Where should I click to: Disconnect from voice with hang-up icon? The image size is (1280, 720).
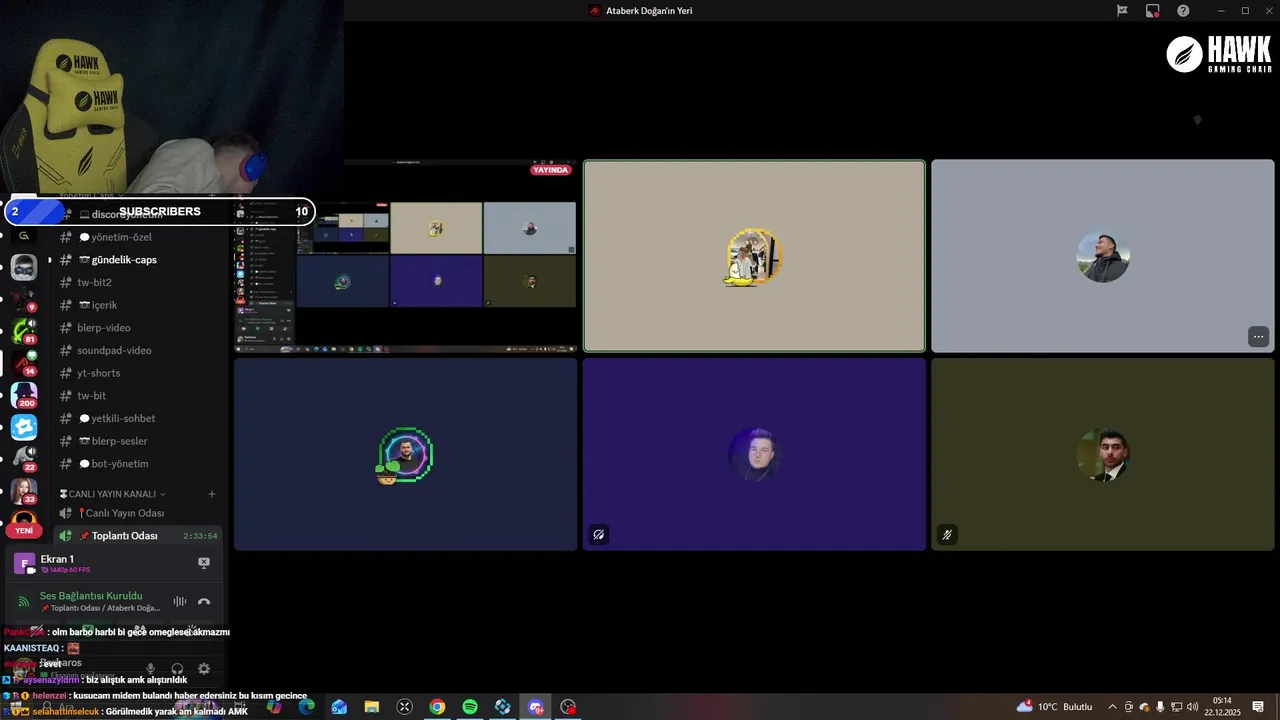tap(204, 601)
